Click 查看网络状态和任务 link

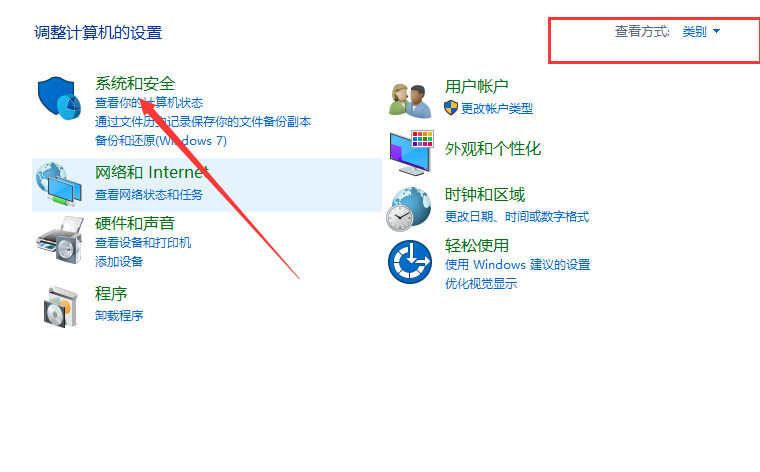point(149,195)
